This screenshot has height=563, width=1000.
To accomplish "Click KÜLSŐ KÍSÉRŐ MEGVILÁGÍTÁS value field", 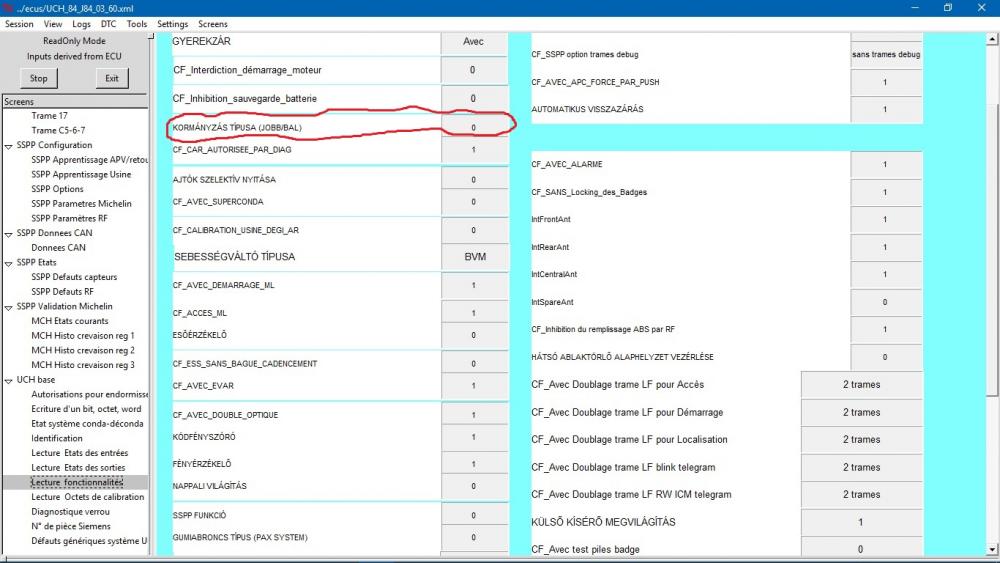I will pyautogui.click(x=862, y=522).
